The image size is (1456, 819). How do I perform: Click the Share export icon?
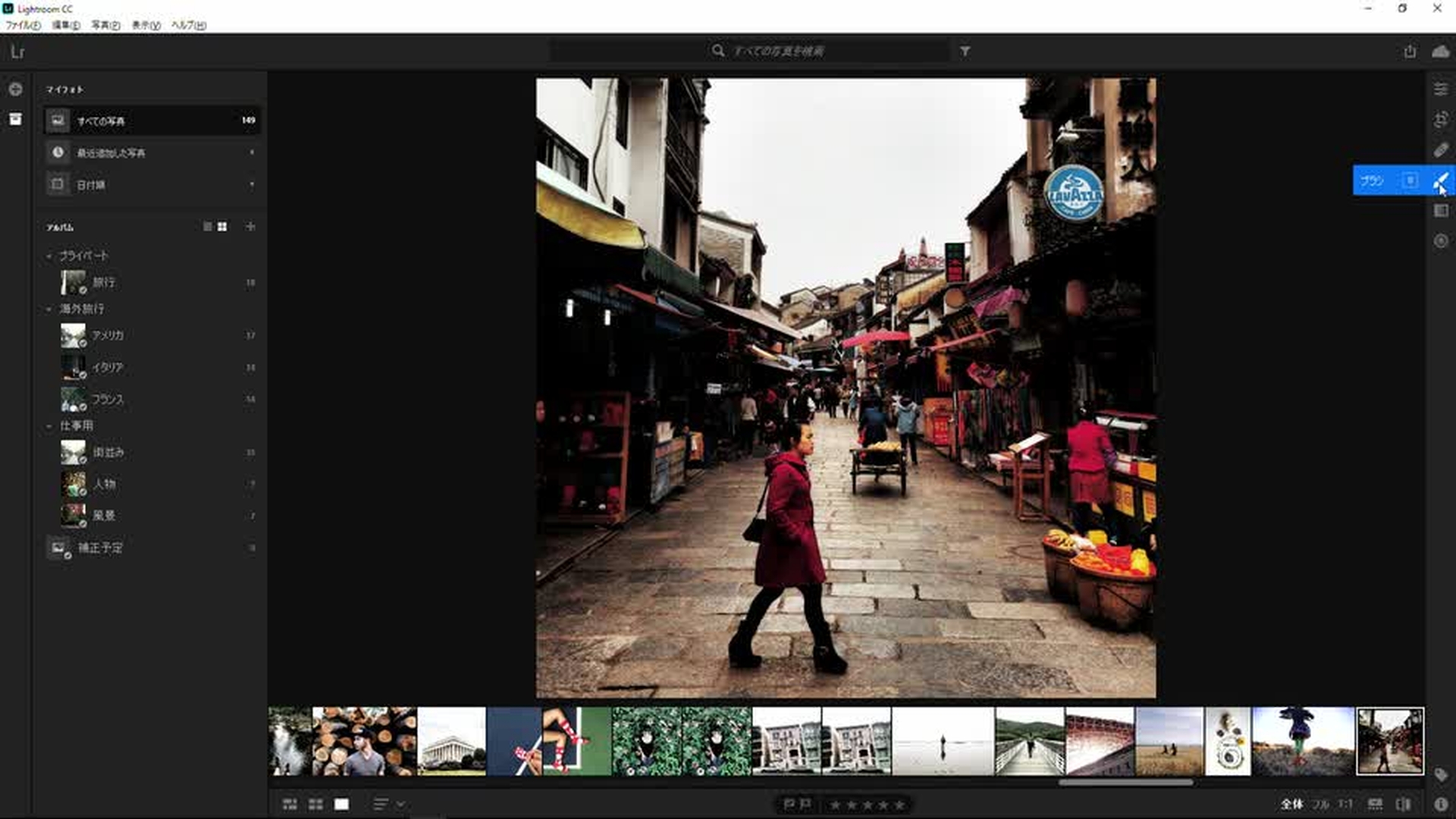click(1410, 52)
